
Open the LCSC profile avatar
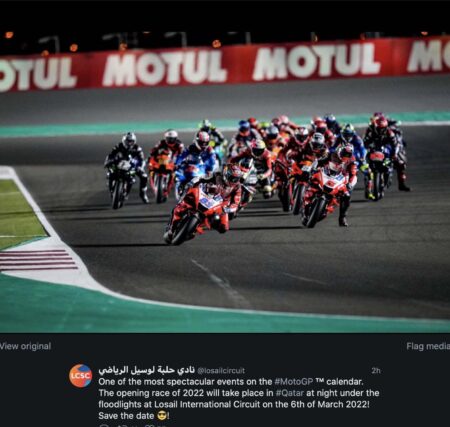pos(81,376)
